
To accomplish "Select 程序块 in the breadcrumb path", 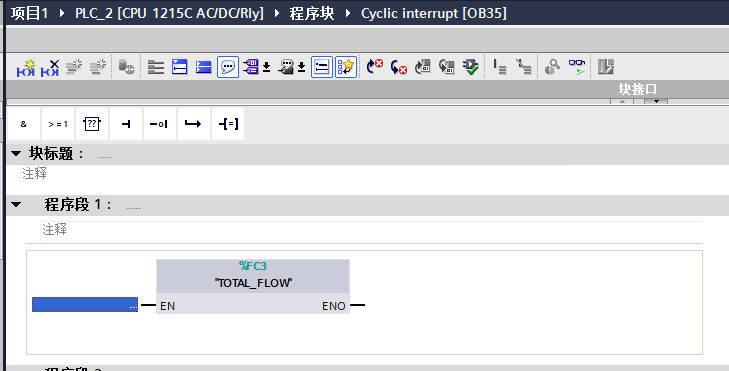I will coord(311,13).
